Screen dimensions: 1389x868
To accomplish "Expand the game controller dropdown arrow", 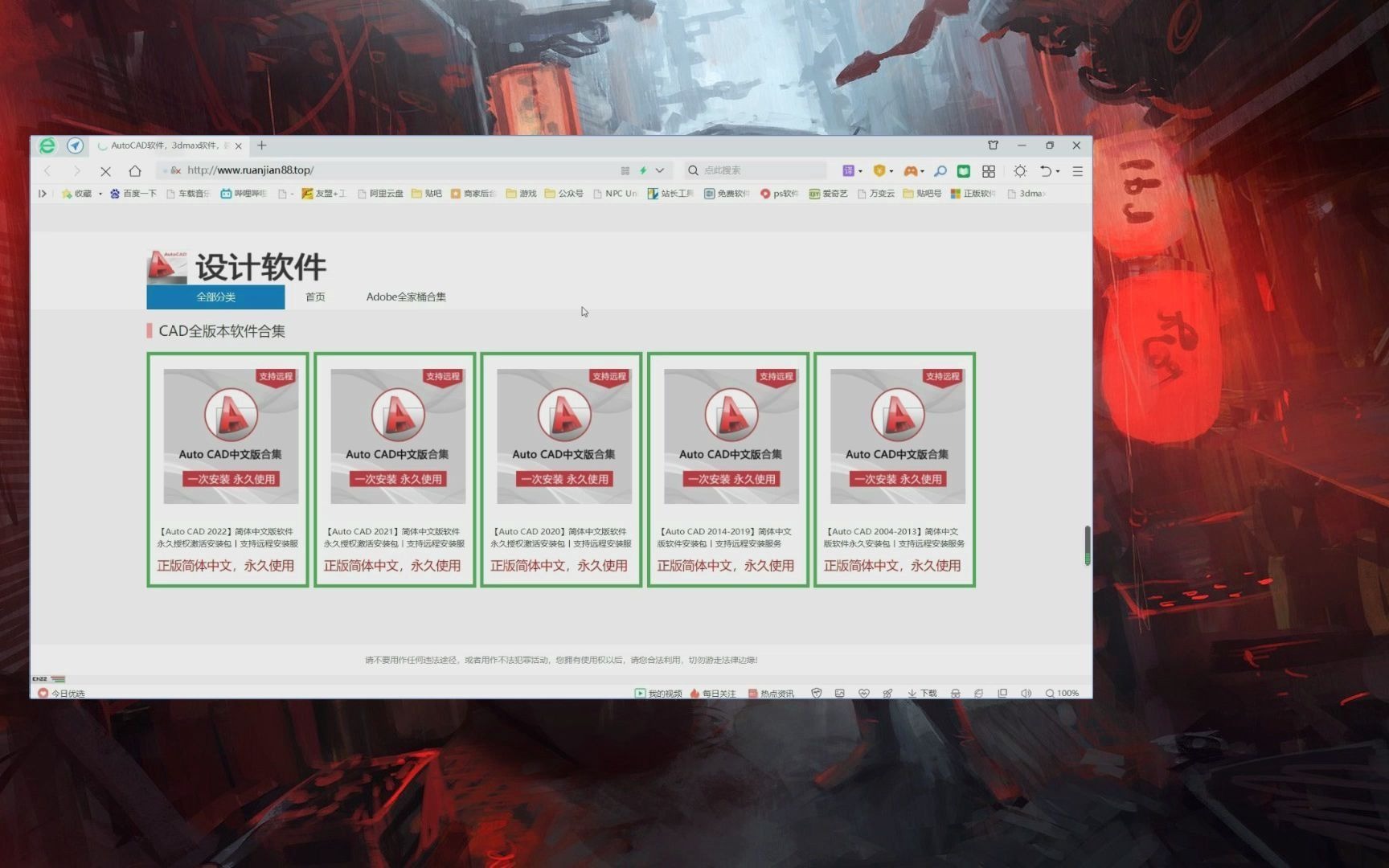I will [x=922, y=171].
